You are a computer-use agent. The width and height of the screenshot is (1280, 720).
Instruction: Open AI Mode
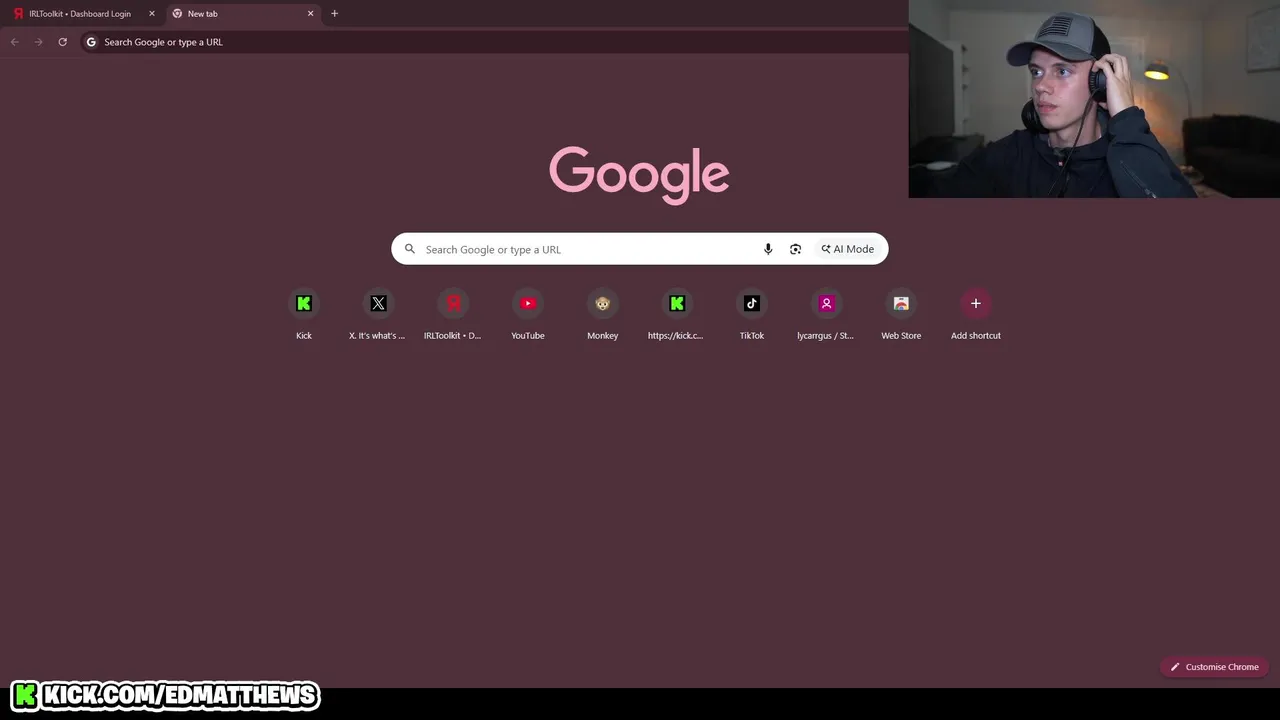pos(848,249)
